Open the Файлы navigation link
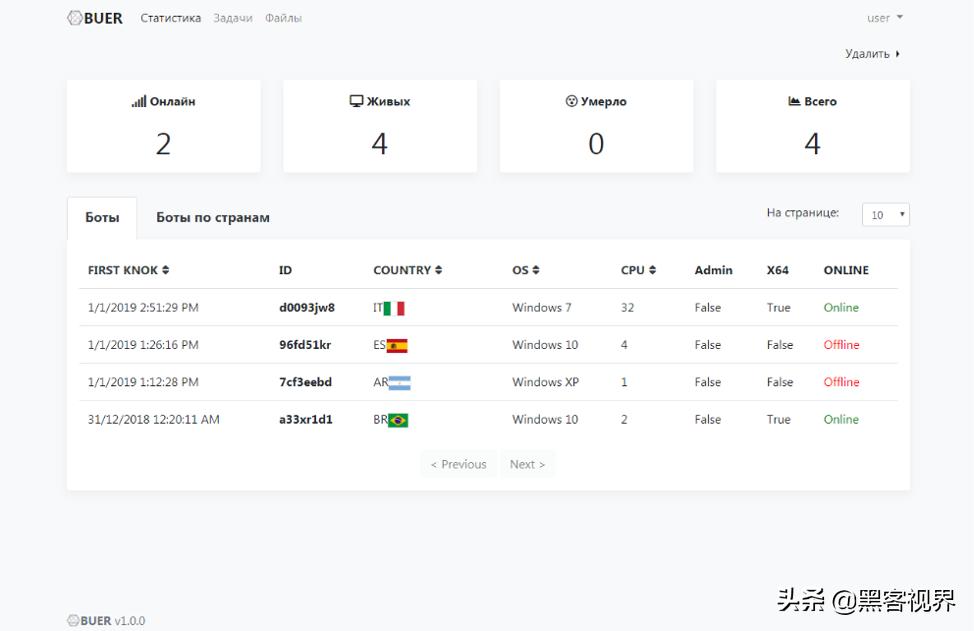Screen dimensions: 974x631 pos(283,18)
